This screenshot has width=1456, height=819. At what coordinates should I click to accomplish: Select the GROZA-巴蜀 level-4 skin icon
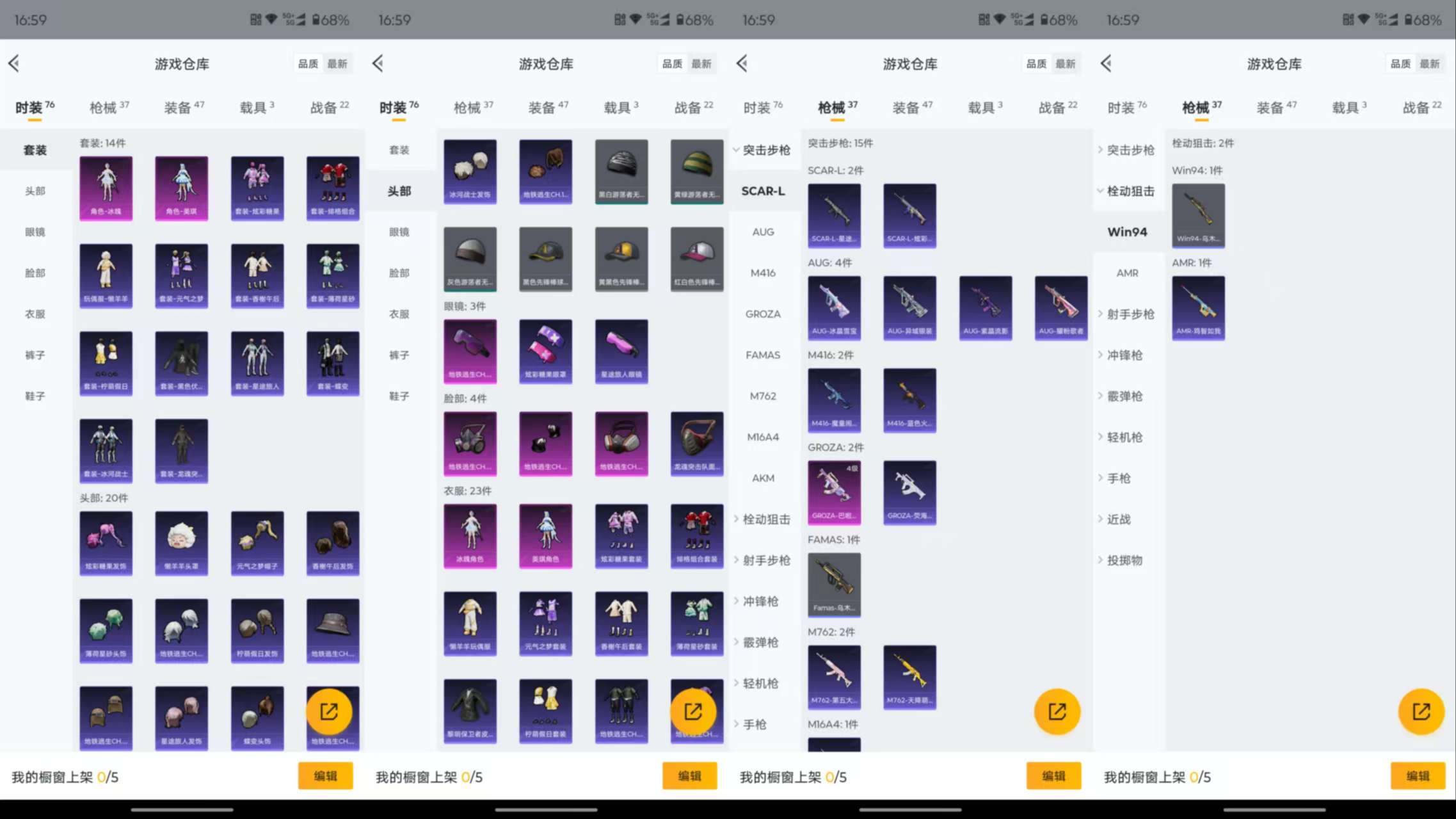pyautogui.click(x=834, y=492)
